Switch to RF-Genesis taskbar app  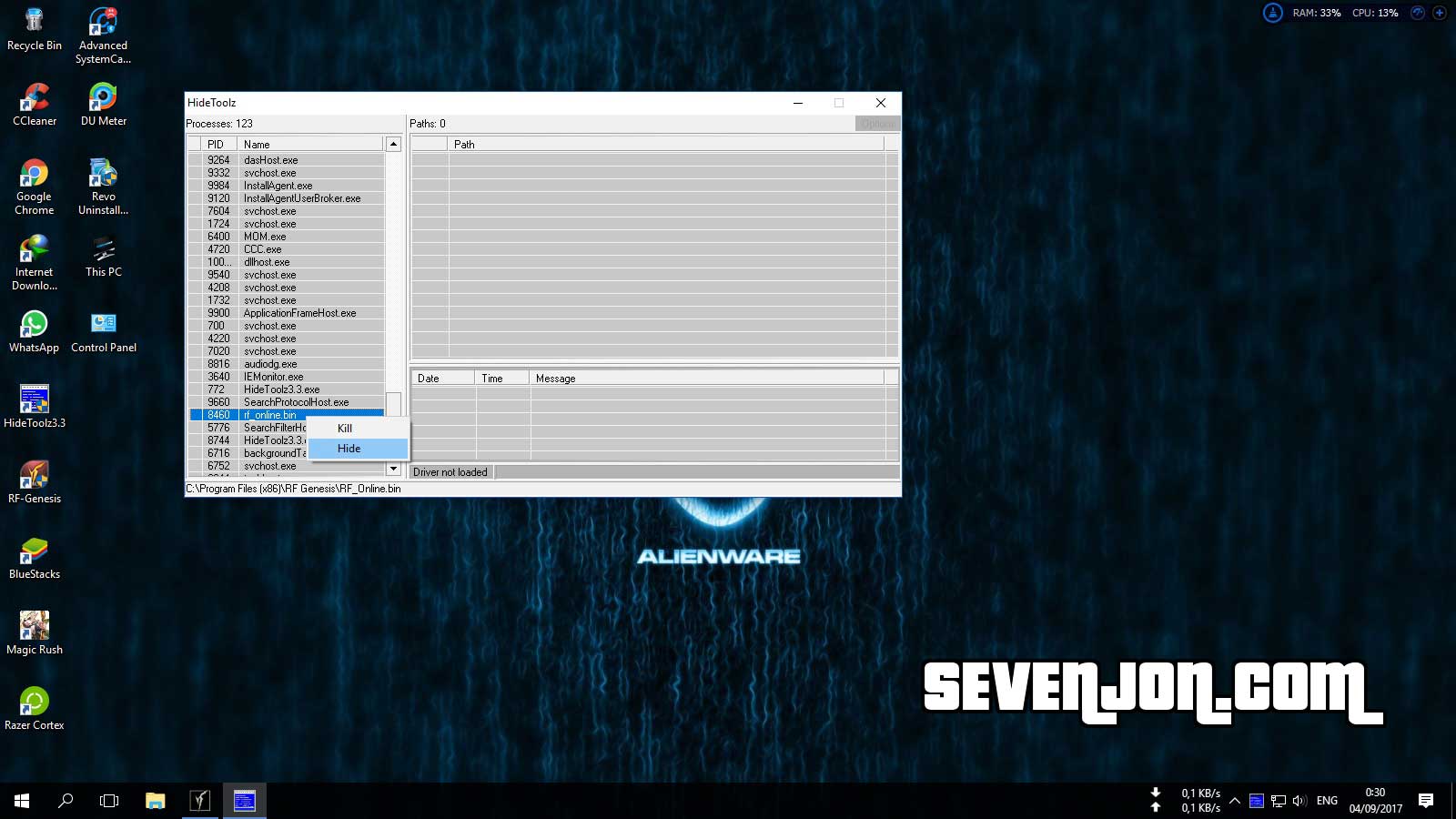pos(200,801)
